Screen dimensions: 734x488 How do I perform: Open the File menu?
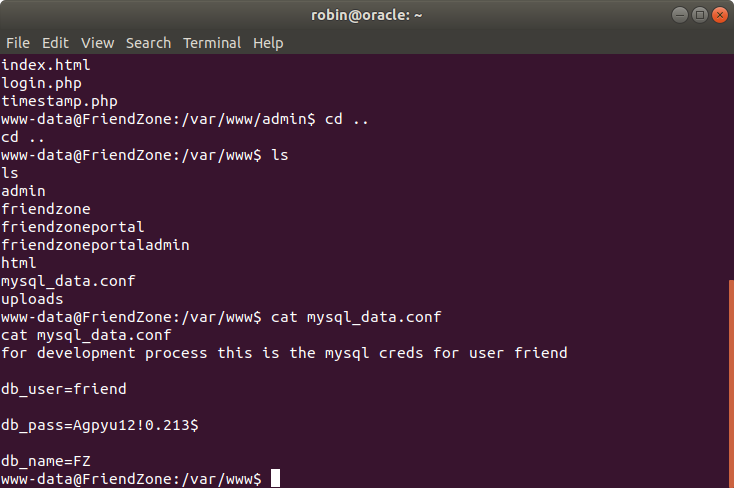18,43
